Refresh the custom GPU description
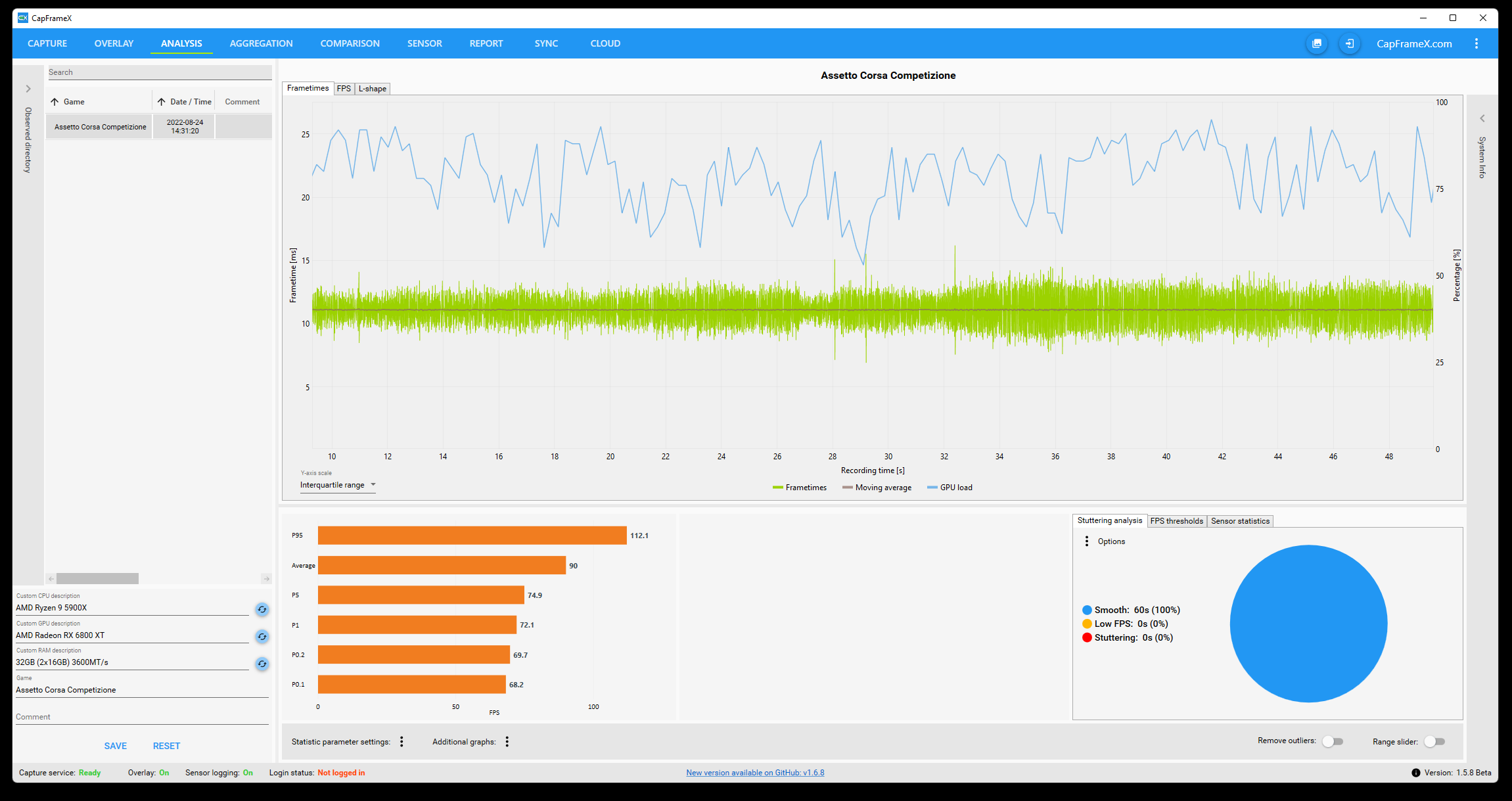The width and height of the screenshot is (1512, 801). point(262,636)
